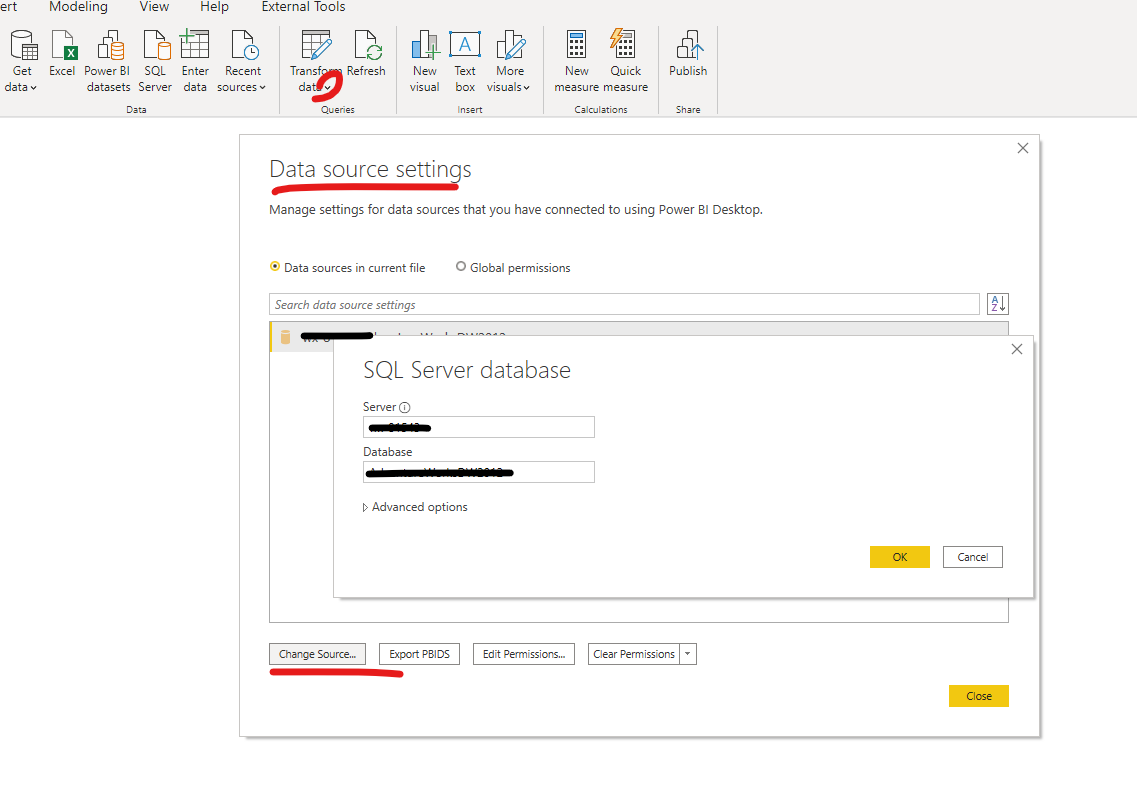
Task: Click the Change Source button
Action: 318,654
